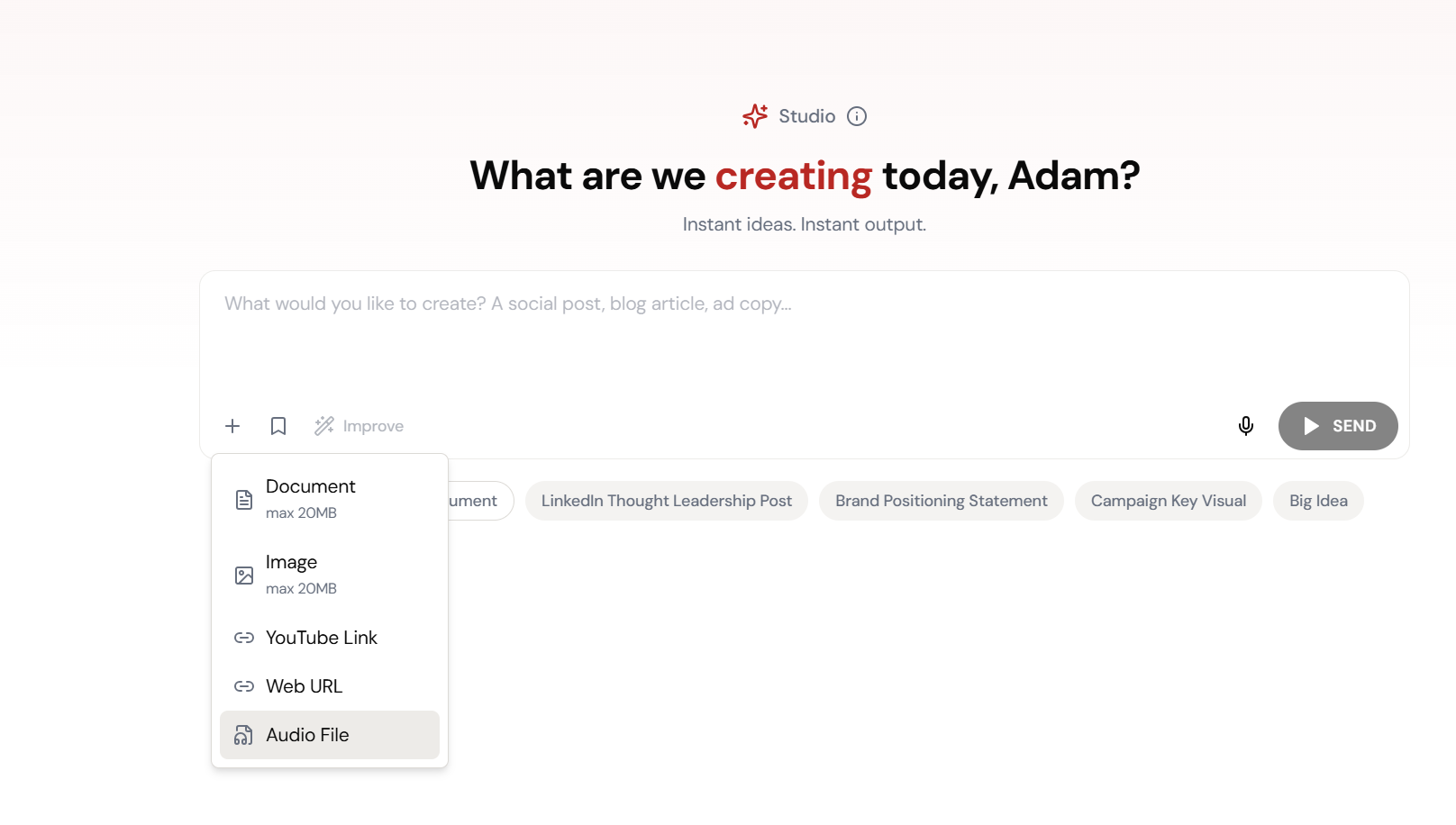Click the Document file icon in menu
1456x825 pixels.
[244, 500]
